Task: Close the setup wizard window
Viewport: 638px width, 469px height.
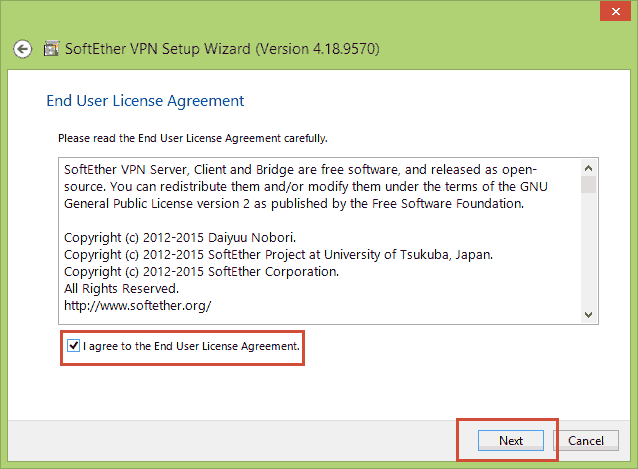Action: tap(615, 11)
